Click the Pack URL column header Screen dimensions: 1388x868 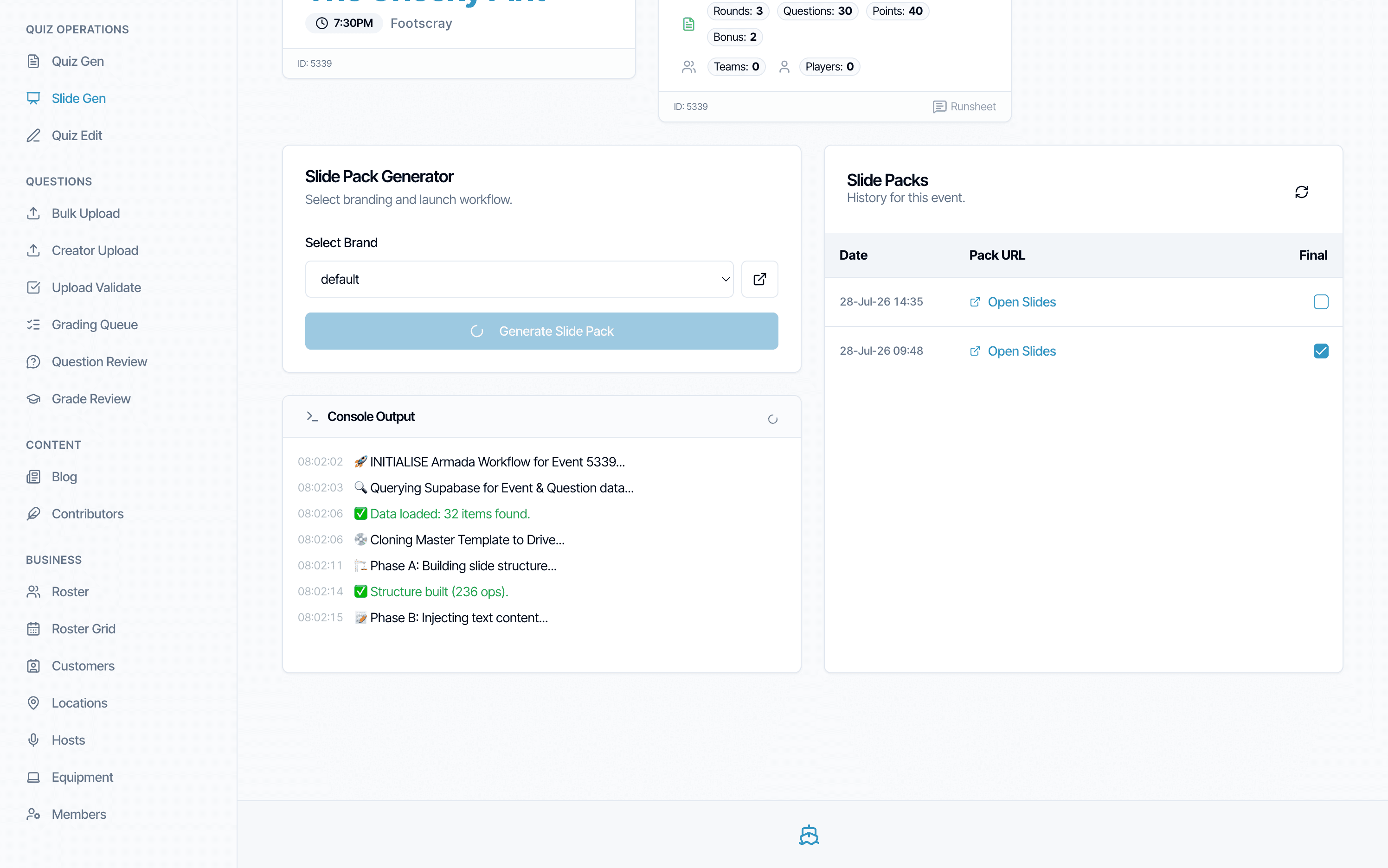(x=996, y=255)
